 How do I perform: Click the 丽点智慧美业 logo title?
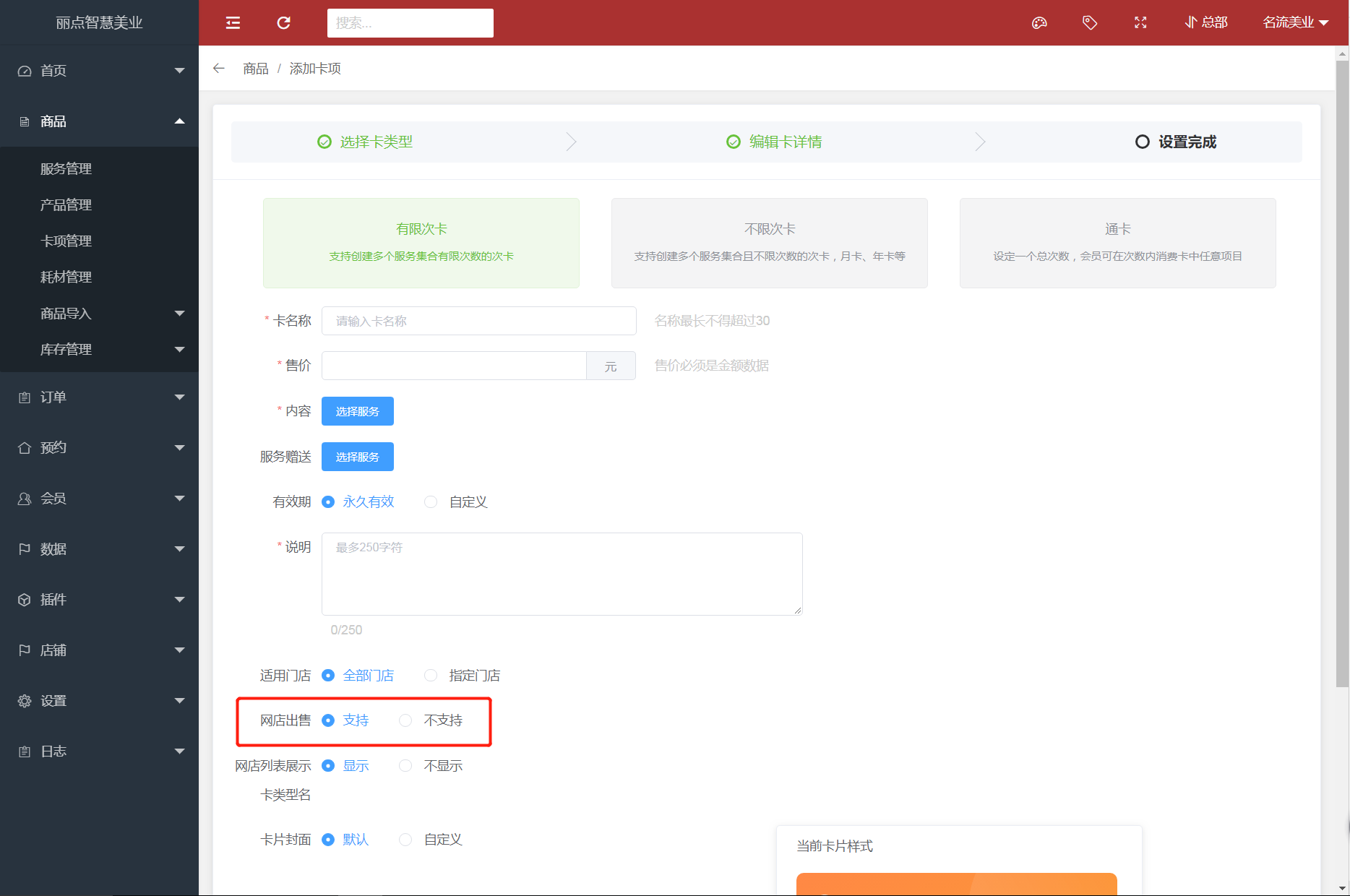(99, 23)
